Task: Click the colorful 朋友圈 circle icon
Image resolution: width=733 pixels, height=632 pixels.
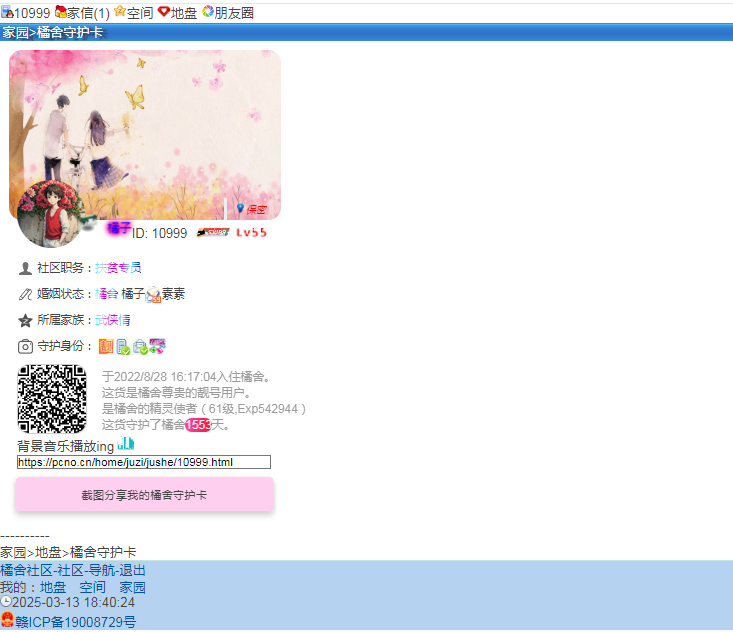Action: tap(208, 11)
